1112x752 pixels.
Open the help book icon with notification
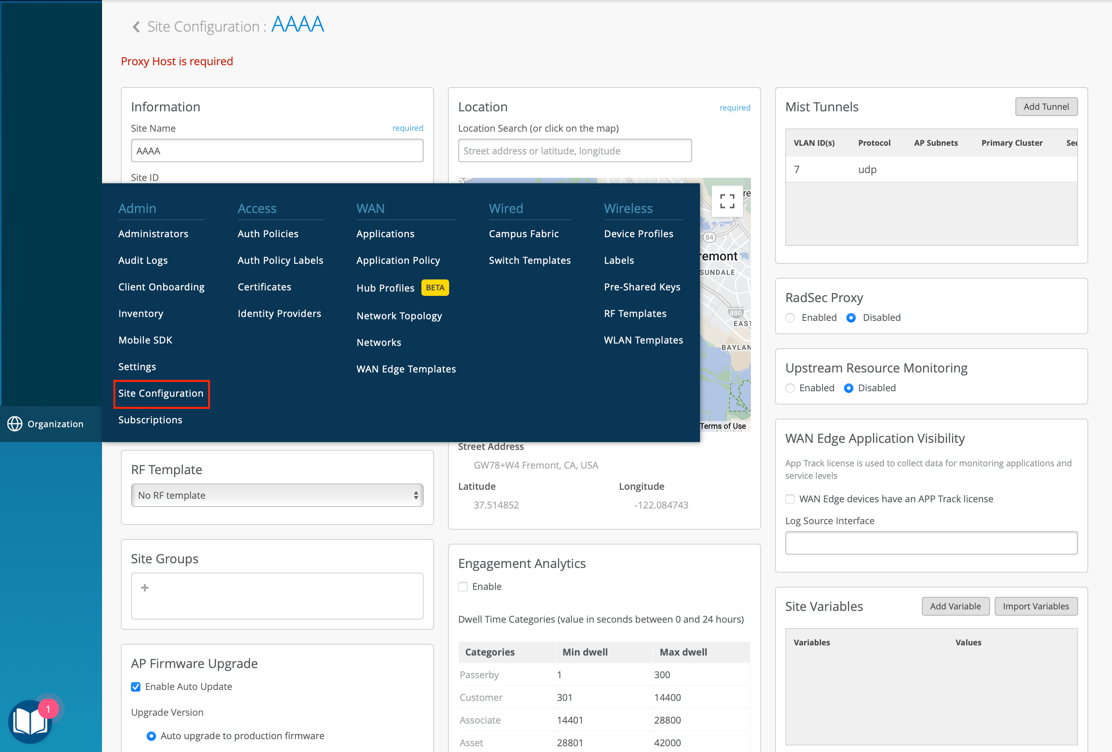[30, 720]
